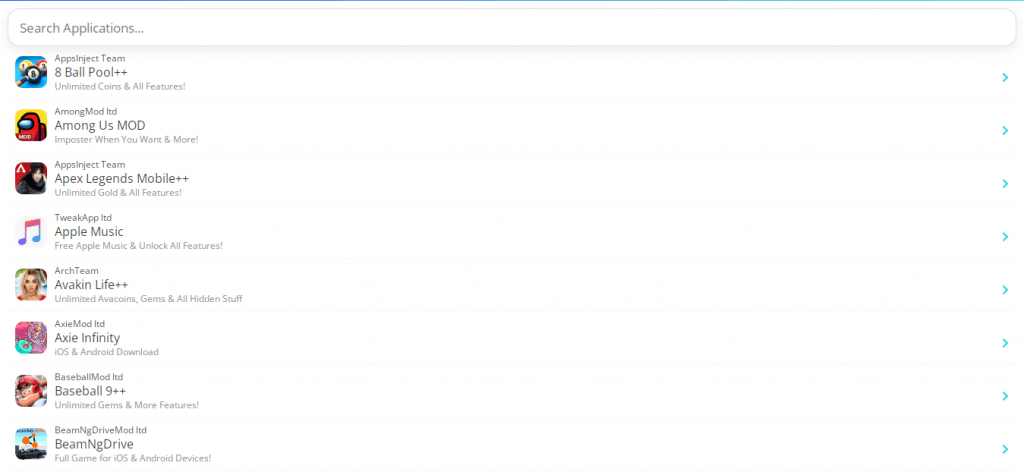Screen dimensions: 1024x472
Task: Click chevron beside Apex Legends Mobile++
Action: click(x=1005, y=183)
